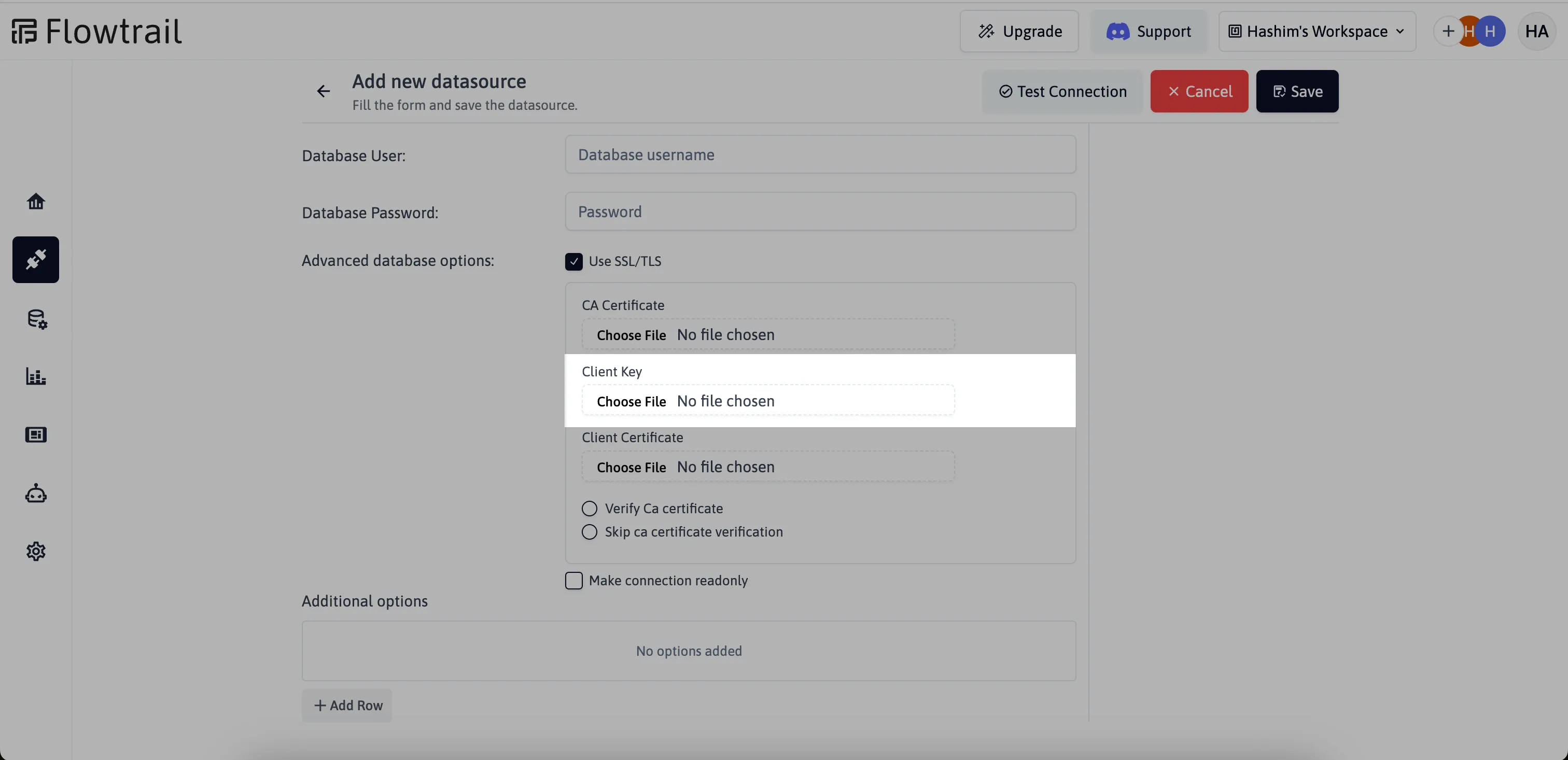The width and height of the screenshot is (1568, 760).
Task: Click the 'Client Key' label
Action: 612,372
